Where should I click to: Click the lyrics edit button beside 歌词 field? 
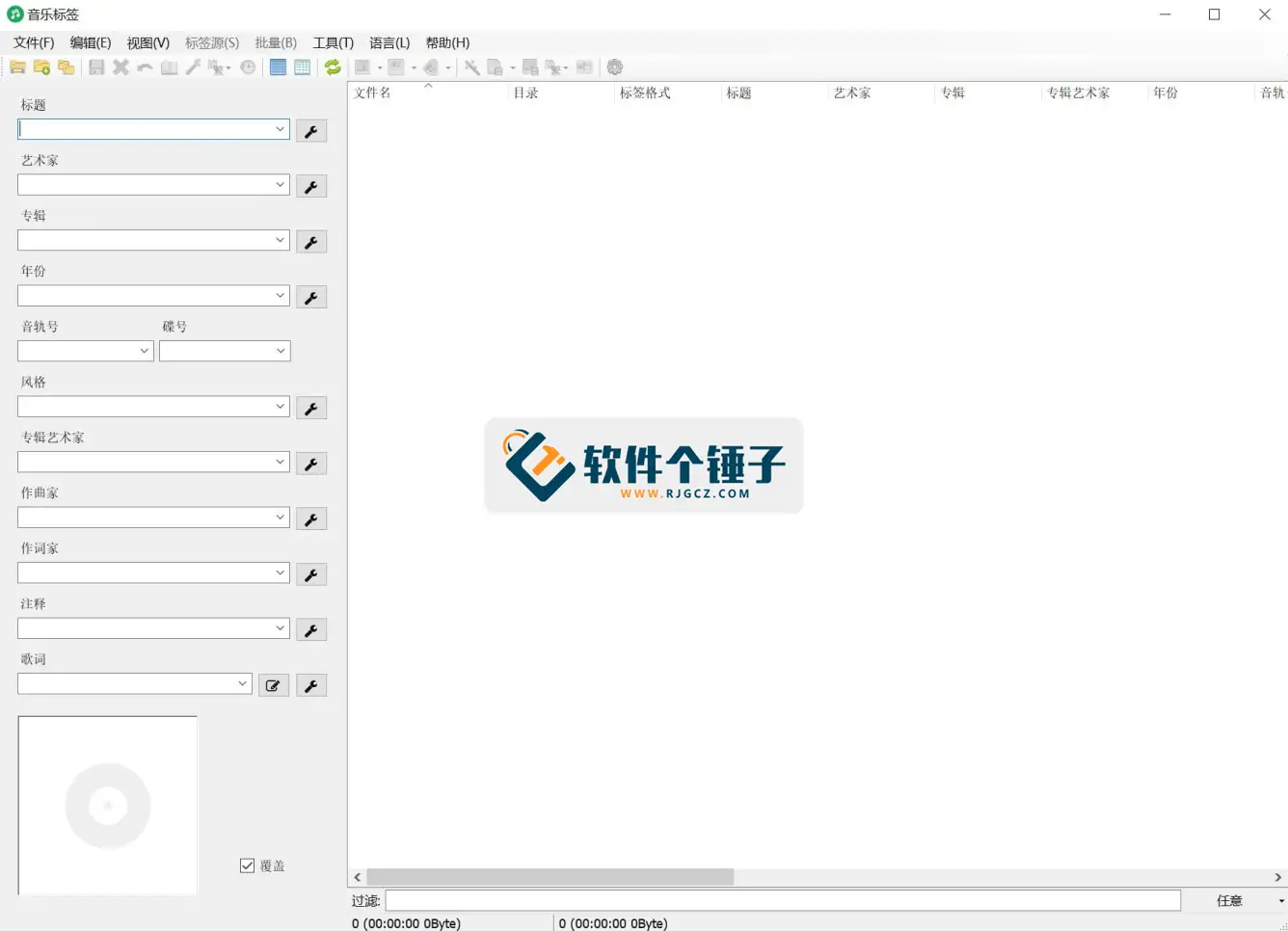273,684
